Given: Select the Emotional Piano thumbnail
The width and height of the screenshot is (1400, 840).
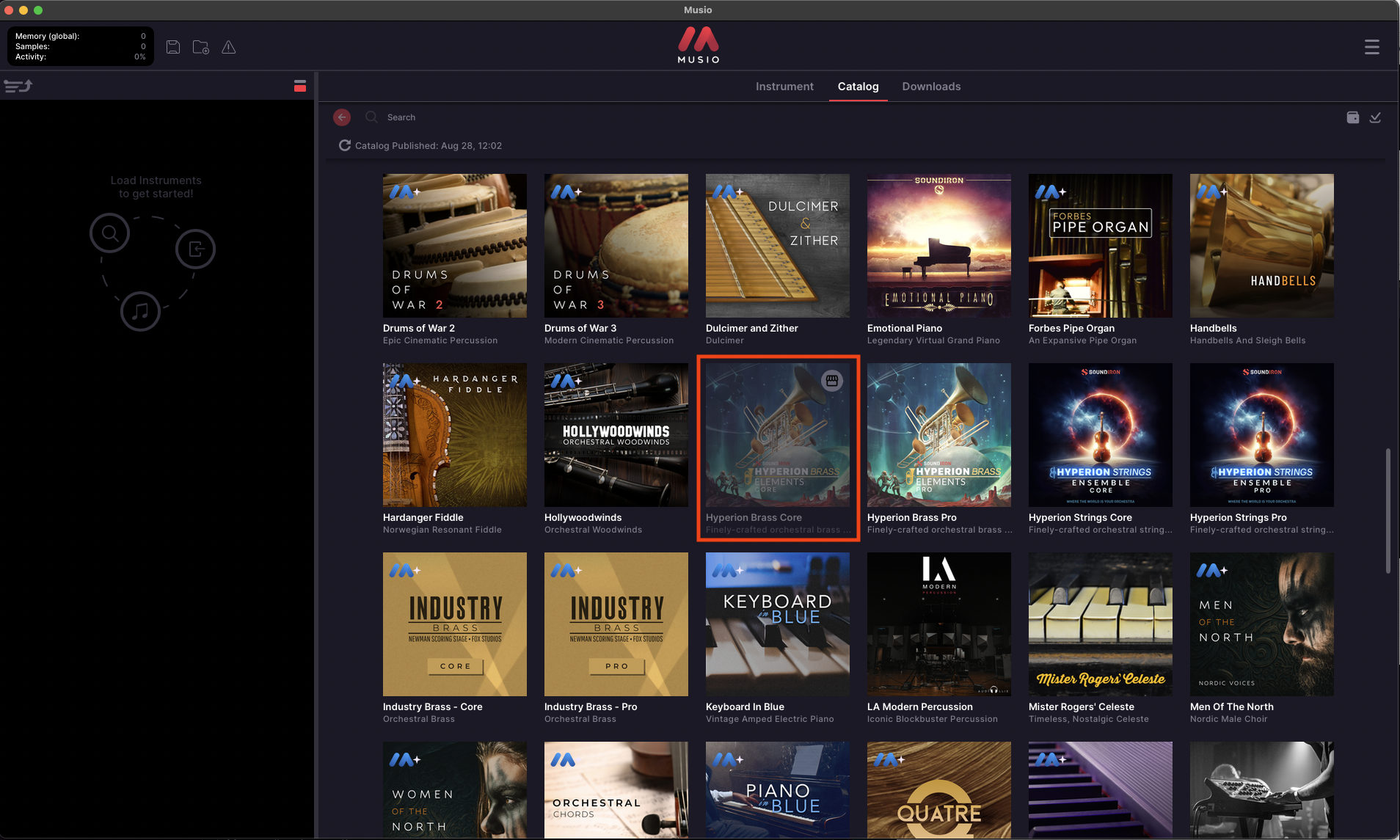Looking at the screenshot, I should point(938,246).
